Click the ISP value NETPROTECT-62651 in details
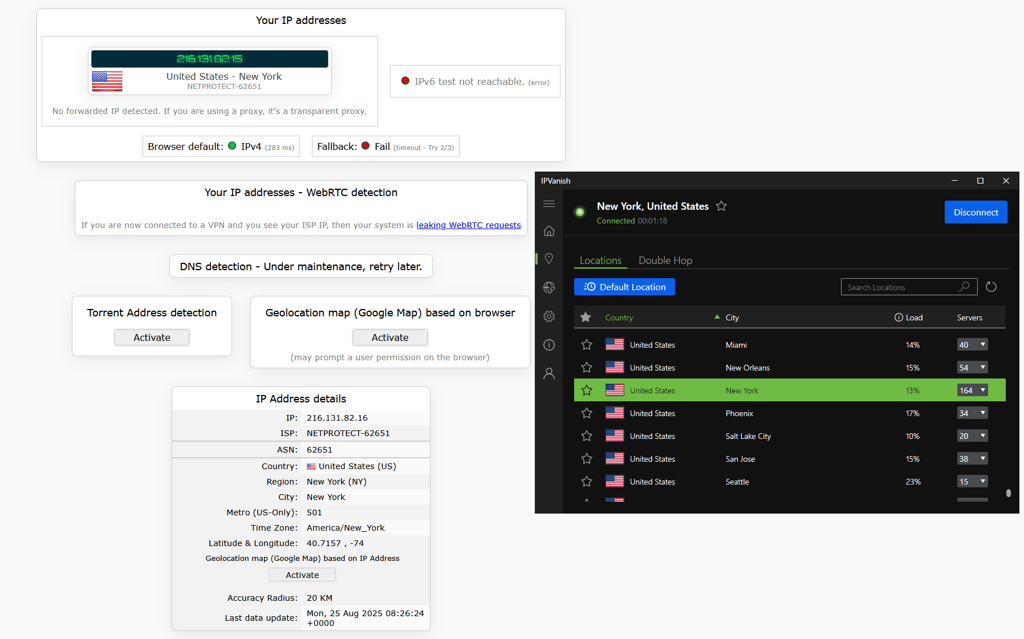This screenshot has height=639, width=1024. point(348,433)
